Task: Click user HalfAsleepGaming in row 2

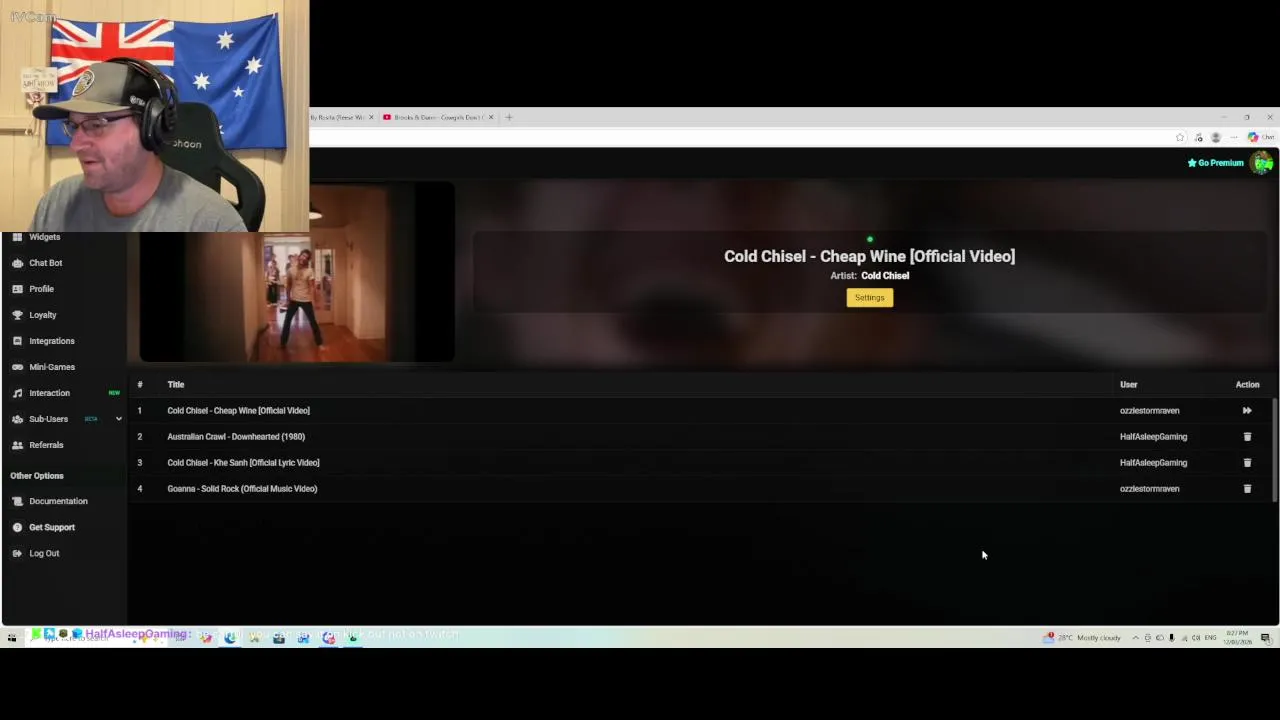Action: 1153,437
